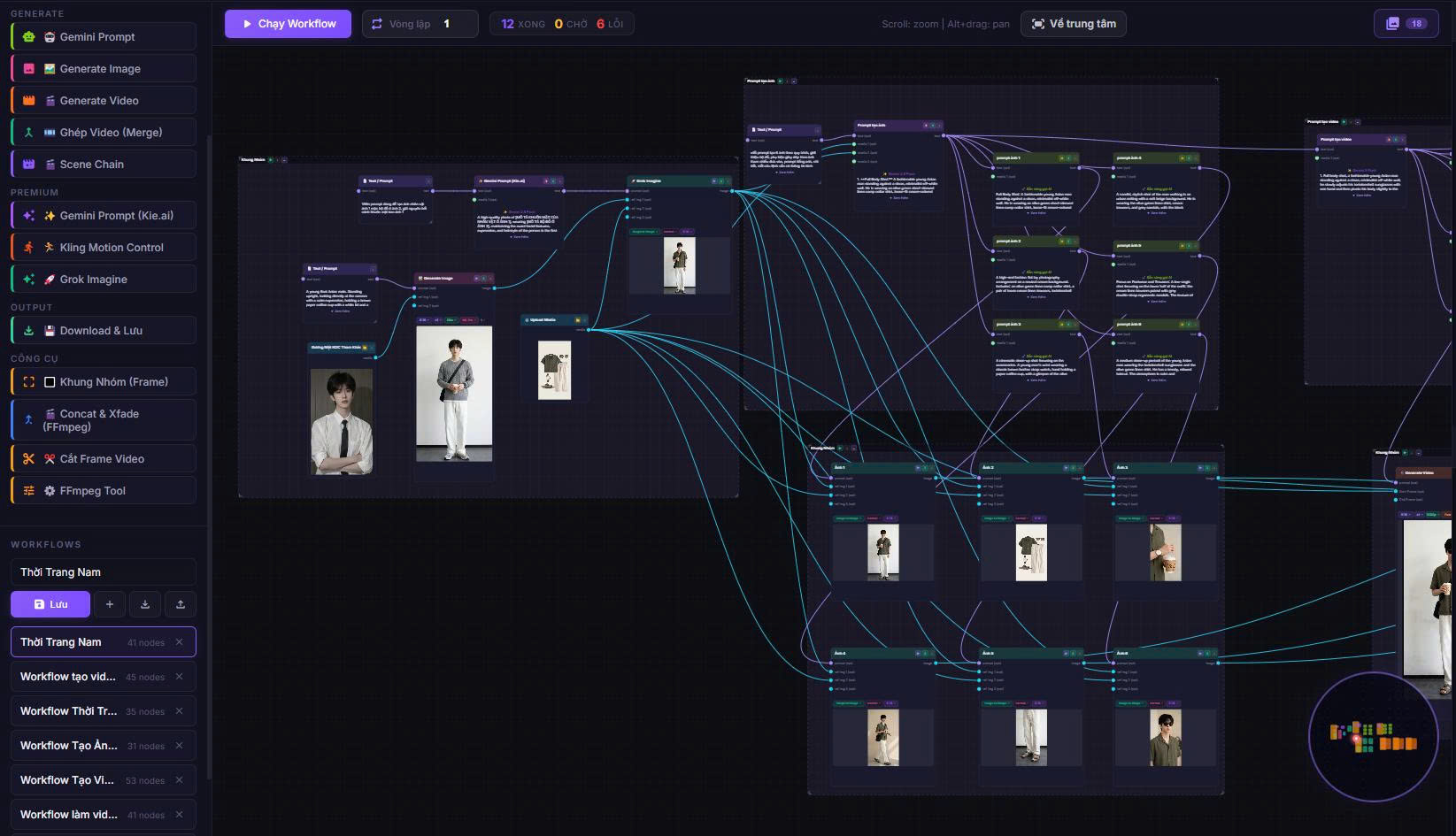
Task: Add the FFmpeg Tool node
Action: click(x=104, y=490)
